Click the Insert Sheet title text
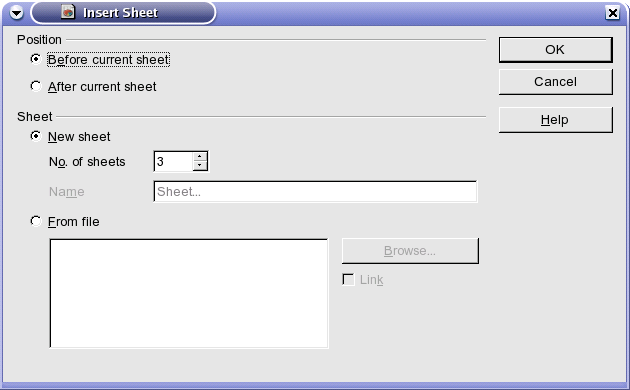 (x=120, y=13)
